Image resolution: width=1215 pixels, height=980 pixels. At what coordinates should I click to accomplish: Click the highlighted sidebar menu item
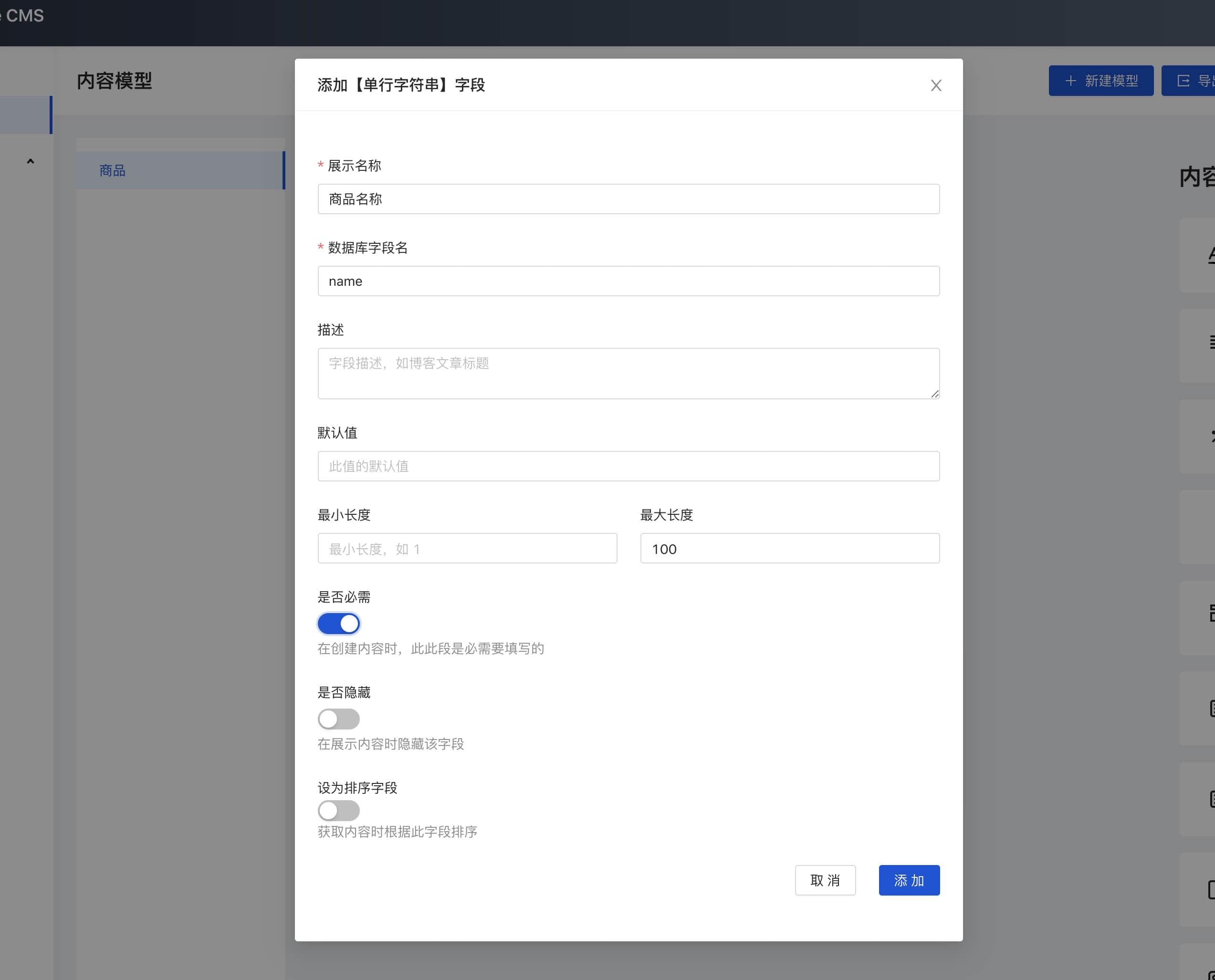tap(25, 115)
